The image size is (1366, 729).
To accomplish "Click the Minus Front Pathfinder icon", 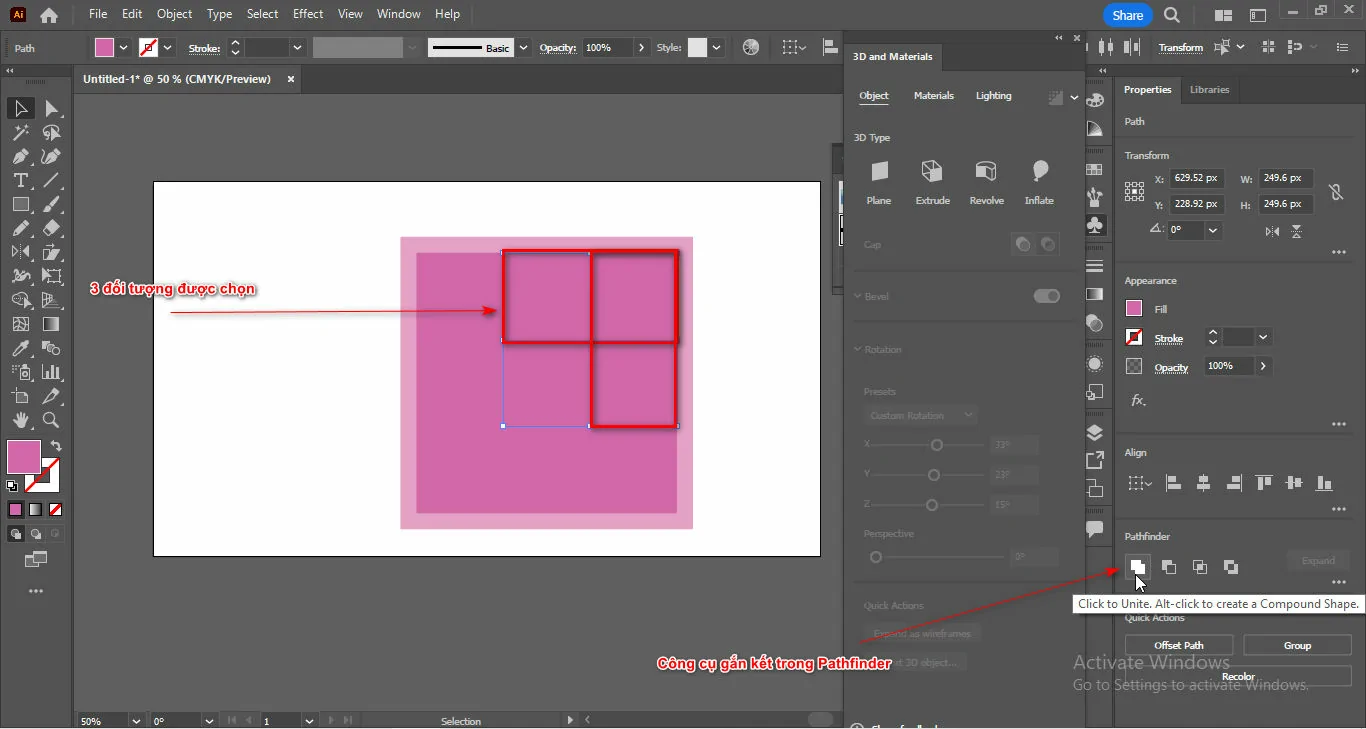I will pos(1169,566).
